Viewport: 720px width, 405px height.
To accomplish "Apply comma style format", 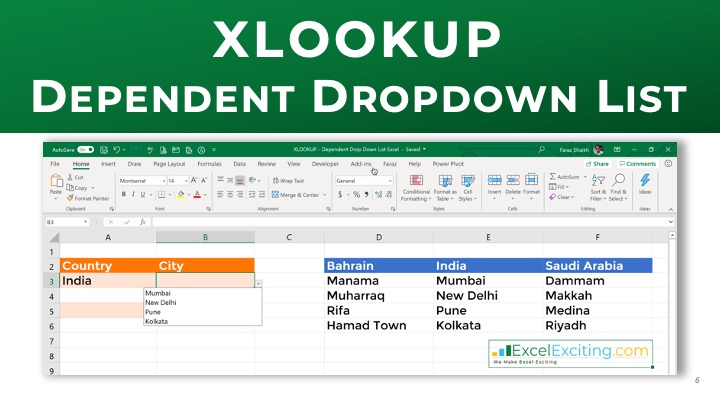I will (x=366, y=195).
